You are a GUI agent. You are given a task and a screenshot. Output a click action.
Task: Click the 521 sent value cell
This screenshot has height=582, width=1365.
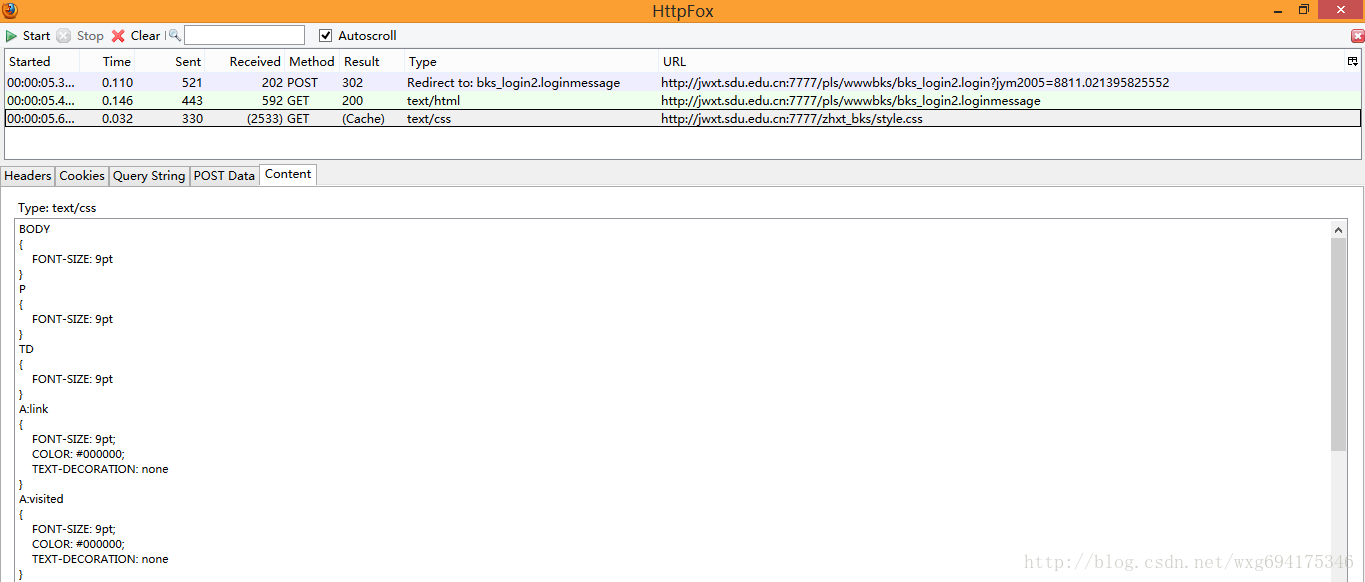coord(192,83)
